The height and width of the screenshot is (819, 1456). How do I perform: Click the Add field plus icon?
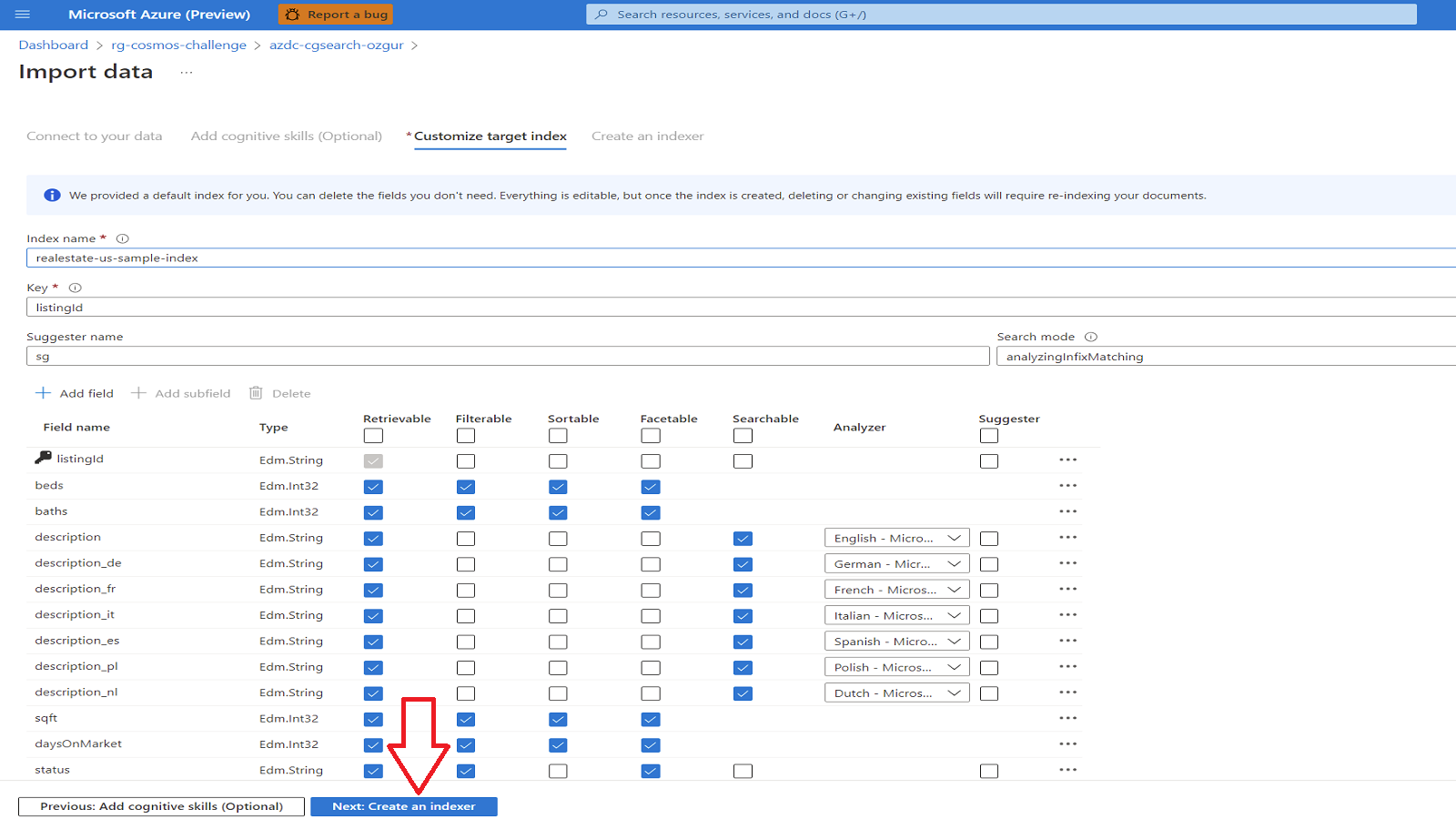[x=44, y=392]
